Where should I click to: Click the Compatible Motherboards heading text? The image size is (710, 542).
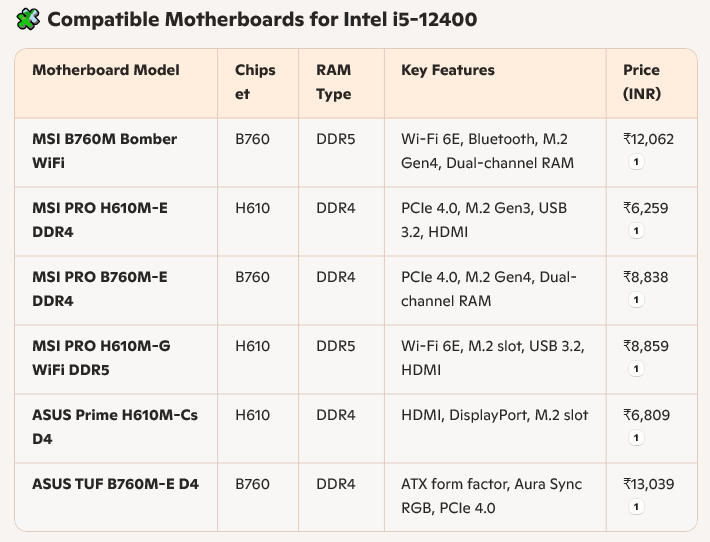click(x=262, y=19)
